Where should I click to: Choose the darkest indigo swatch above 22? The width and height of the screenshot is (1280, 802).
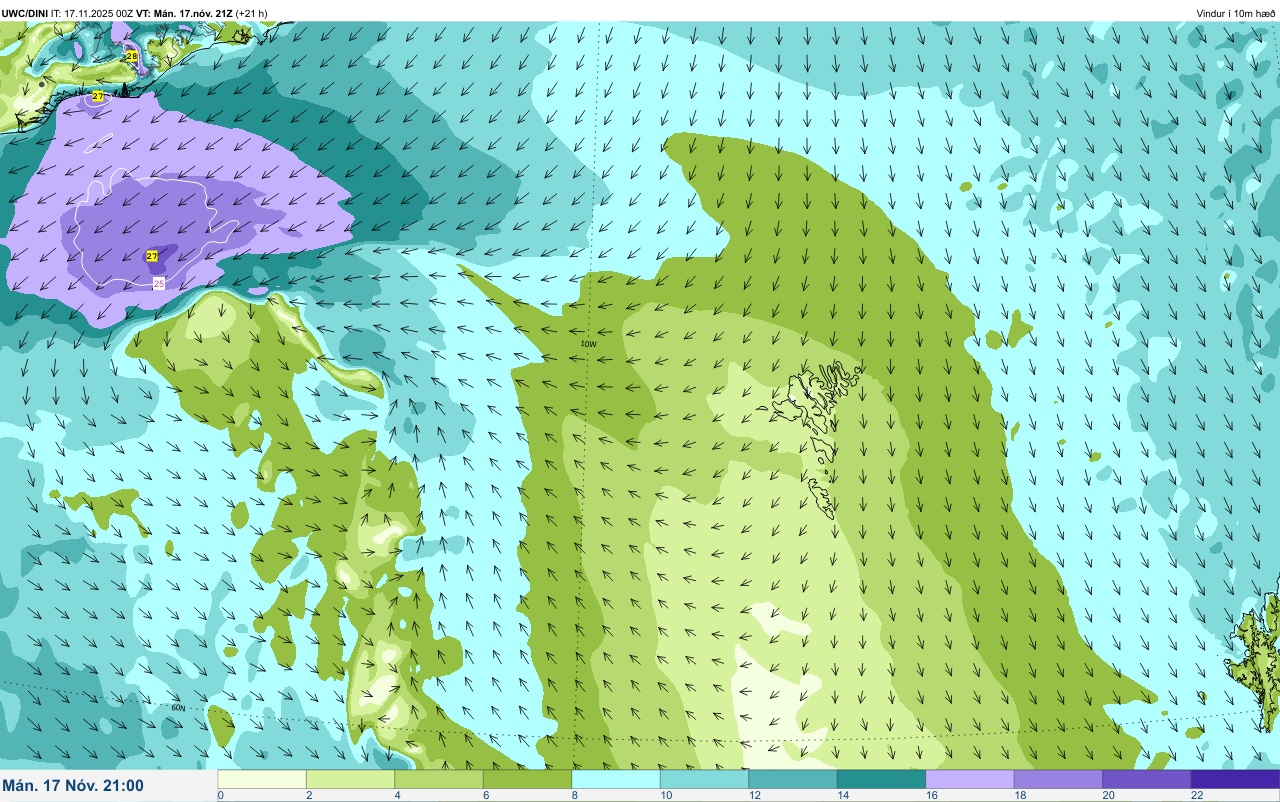tap(1235, 779)
